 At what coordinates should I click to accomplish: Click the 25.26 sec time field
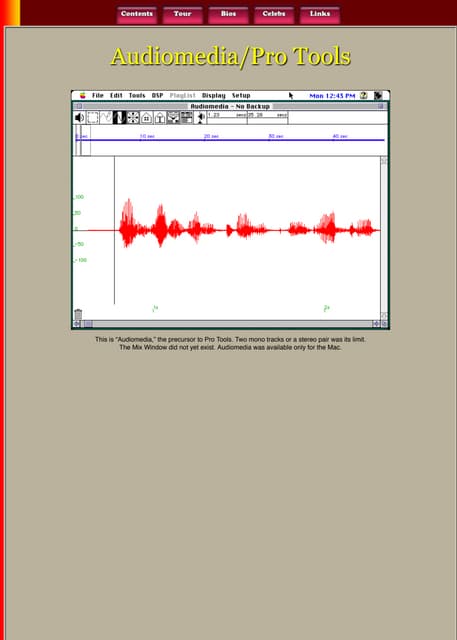[268, 116]
